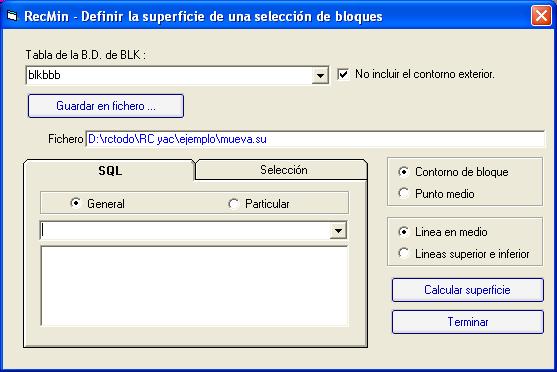Click the Tabla de la B.D. de BLK label
The image size is (557, 372).
click(x=86, y=55)
